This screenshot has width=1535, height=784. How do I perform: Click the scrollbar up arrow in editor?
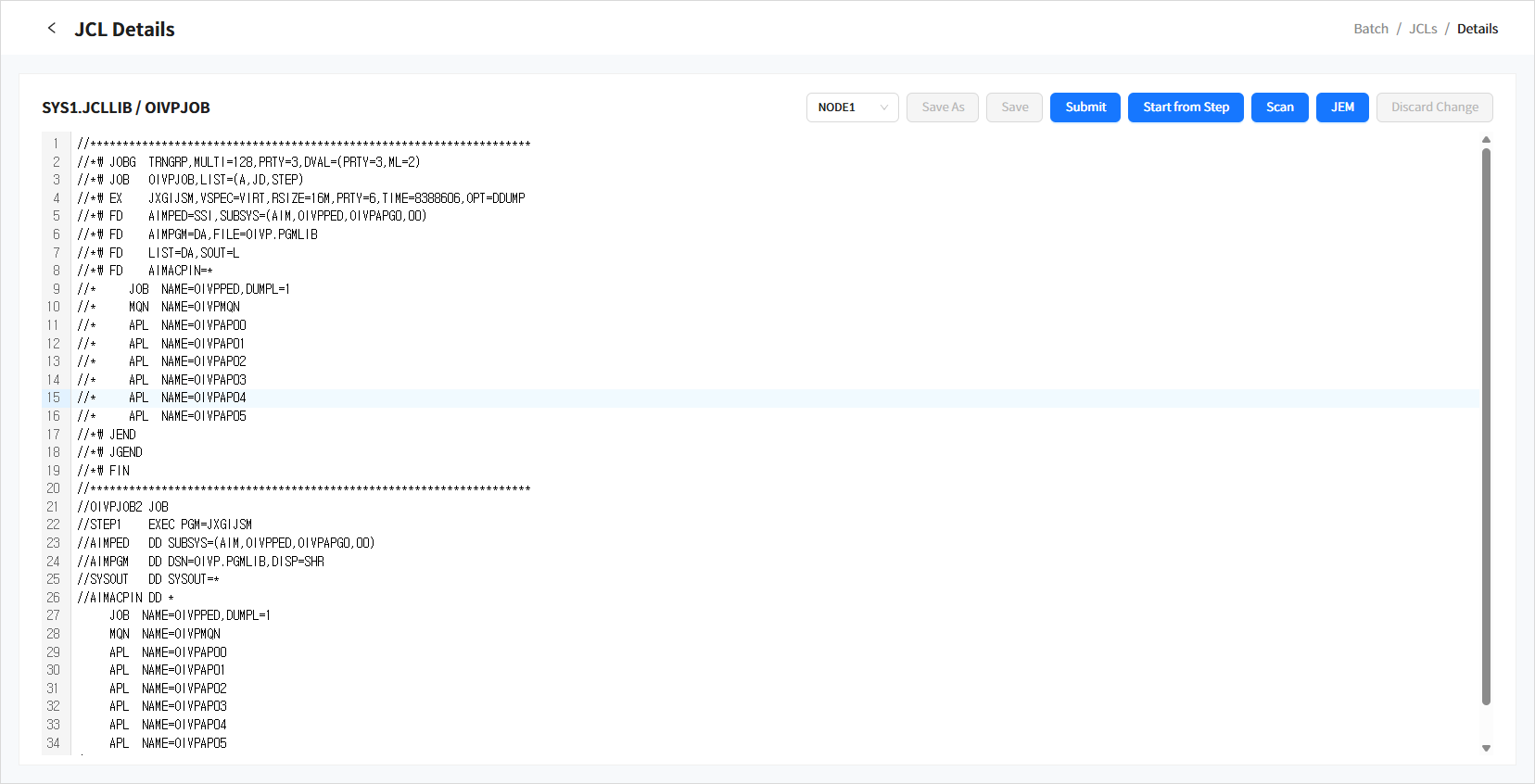1486,140
